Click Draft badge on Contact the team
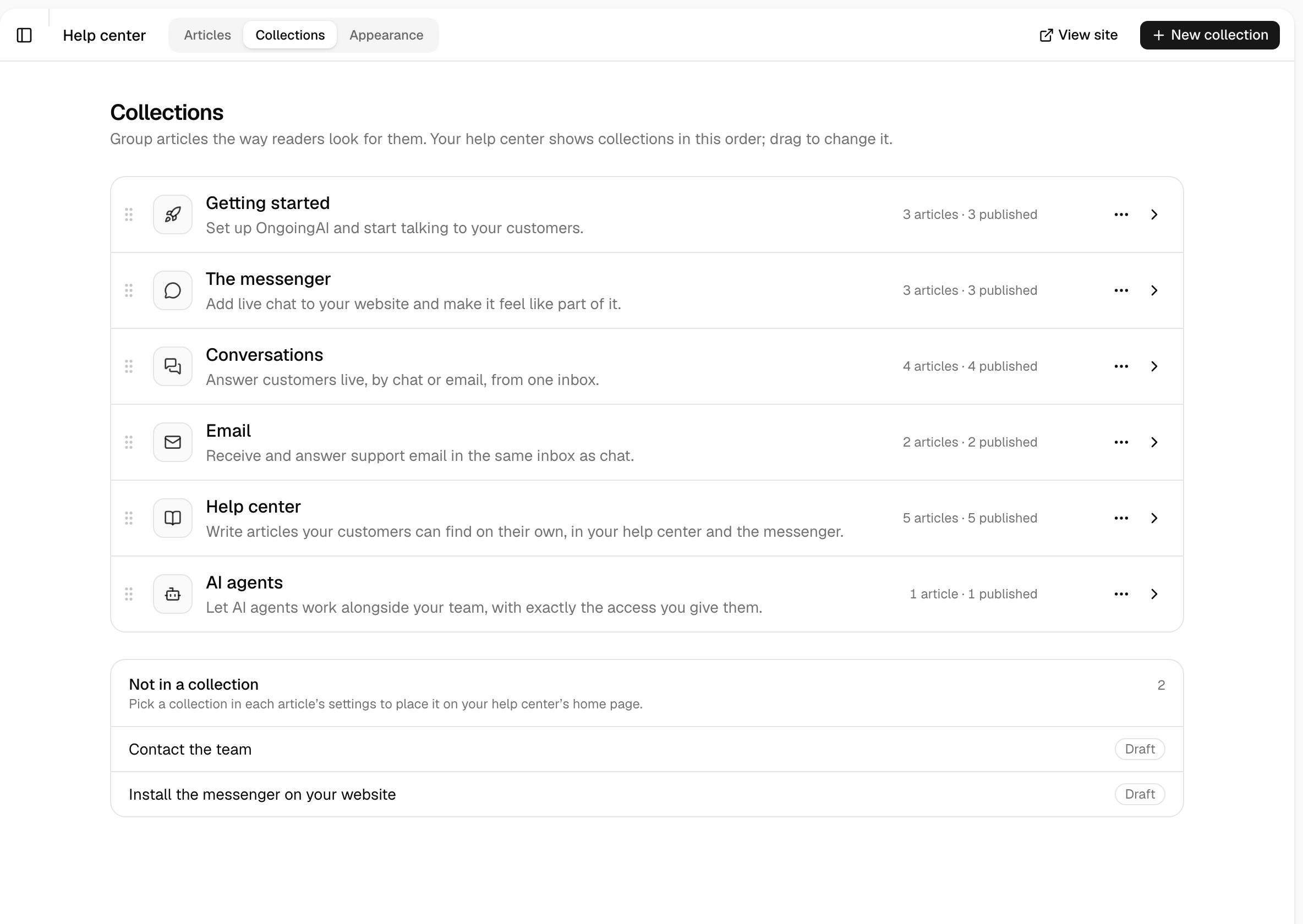The width and height of the screenshot is (1303, 924). (x=1140, y=749)
